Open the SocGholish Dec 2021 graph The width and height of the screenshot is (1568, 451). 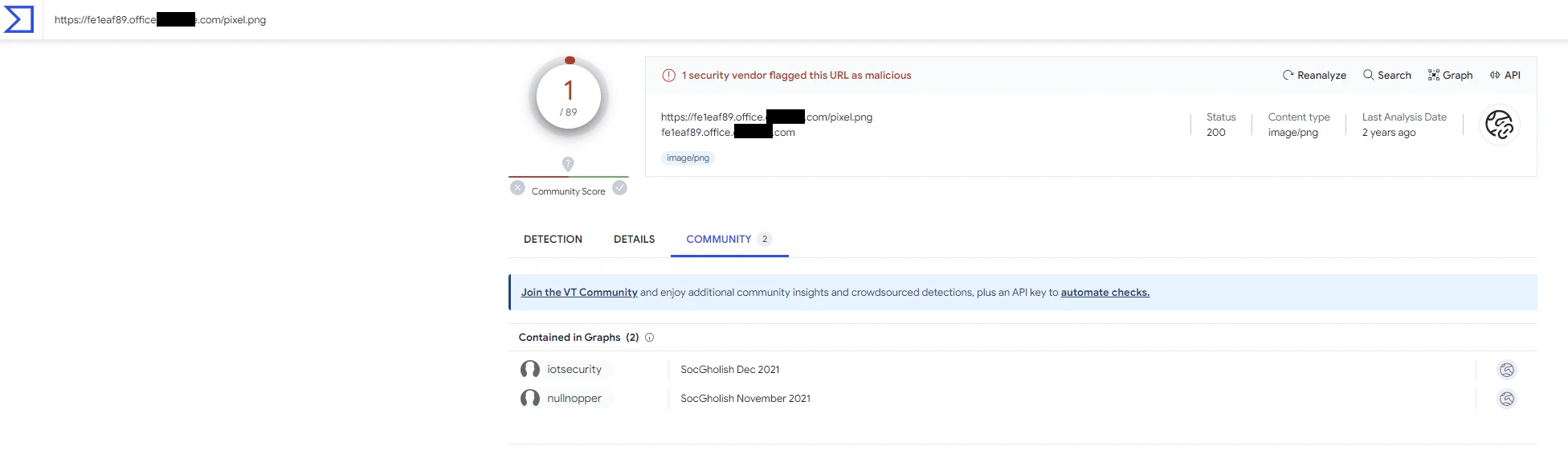(x=730, y=370)
